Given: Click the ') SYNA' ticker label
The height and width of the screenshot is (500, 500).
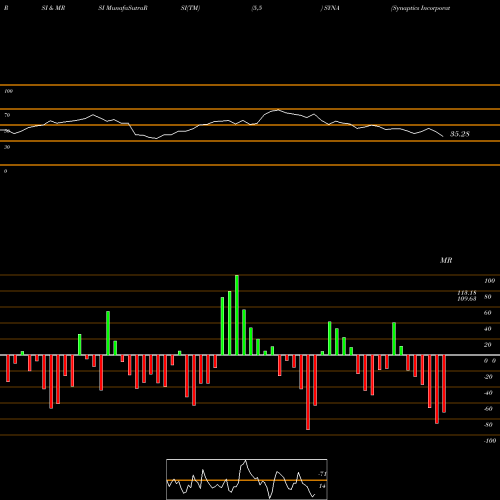Looking at the screenshot, I should tap(330, 8).
